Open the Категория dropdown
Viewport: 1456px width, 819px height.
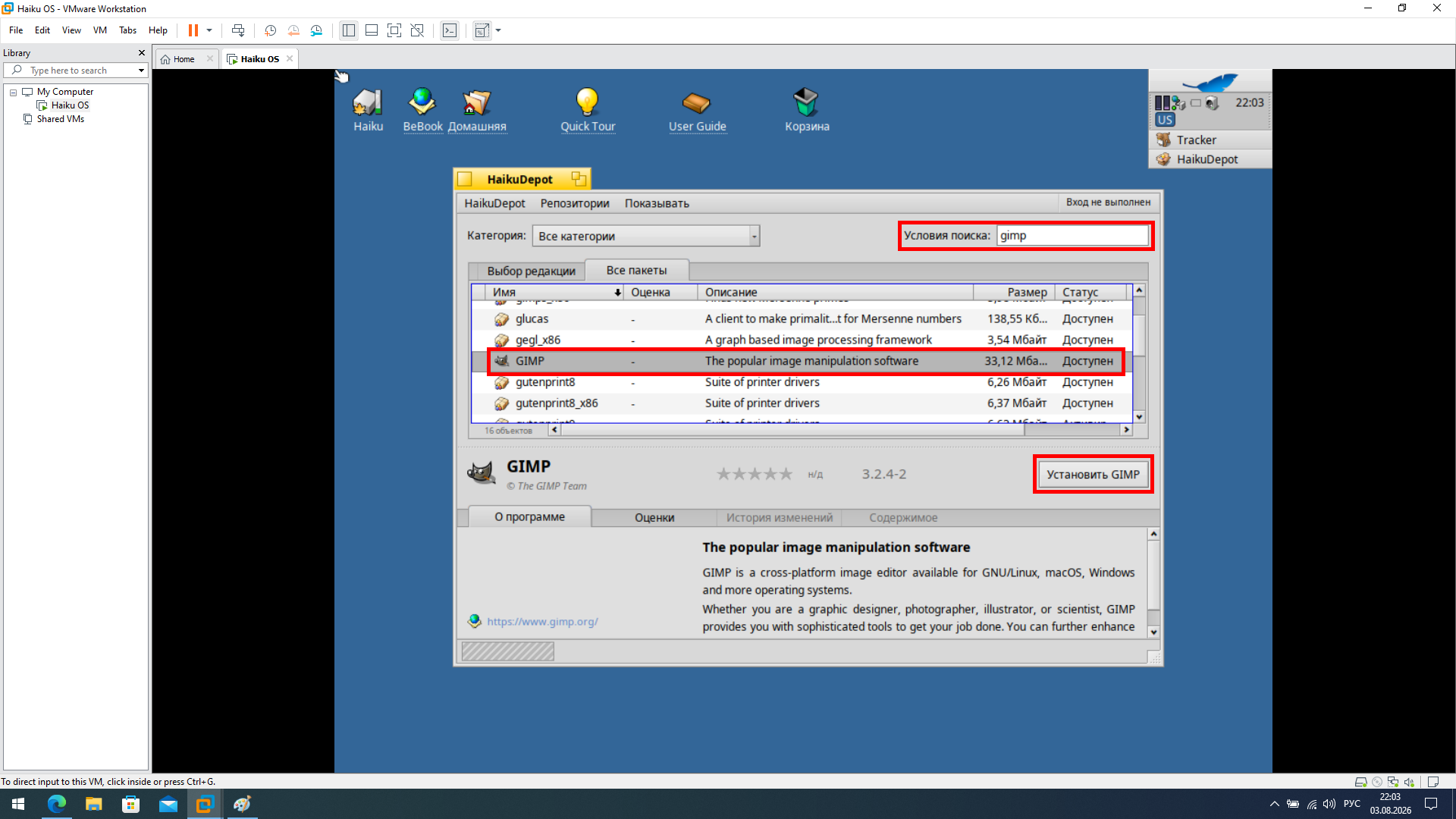pyautogui.click(x=646, y=236)
